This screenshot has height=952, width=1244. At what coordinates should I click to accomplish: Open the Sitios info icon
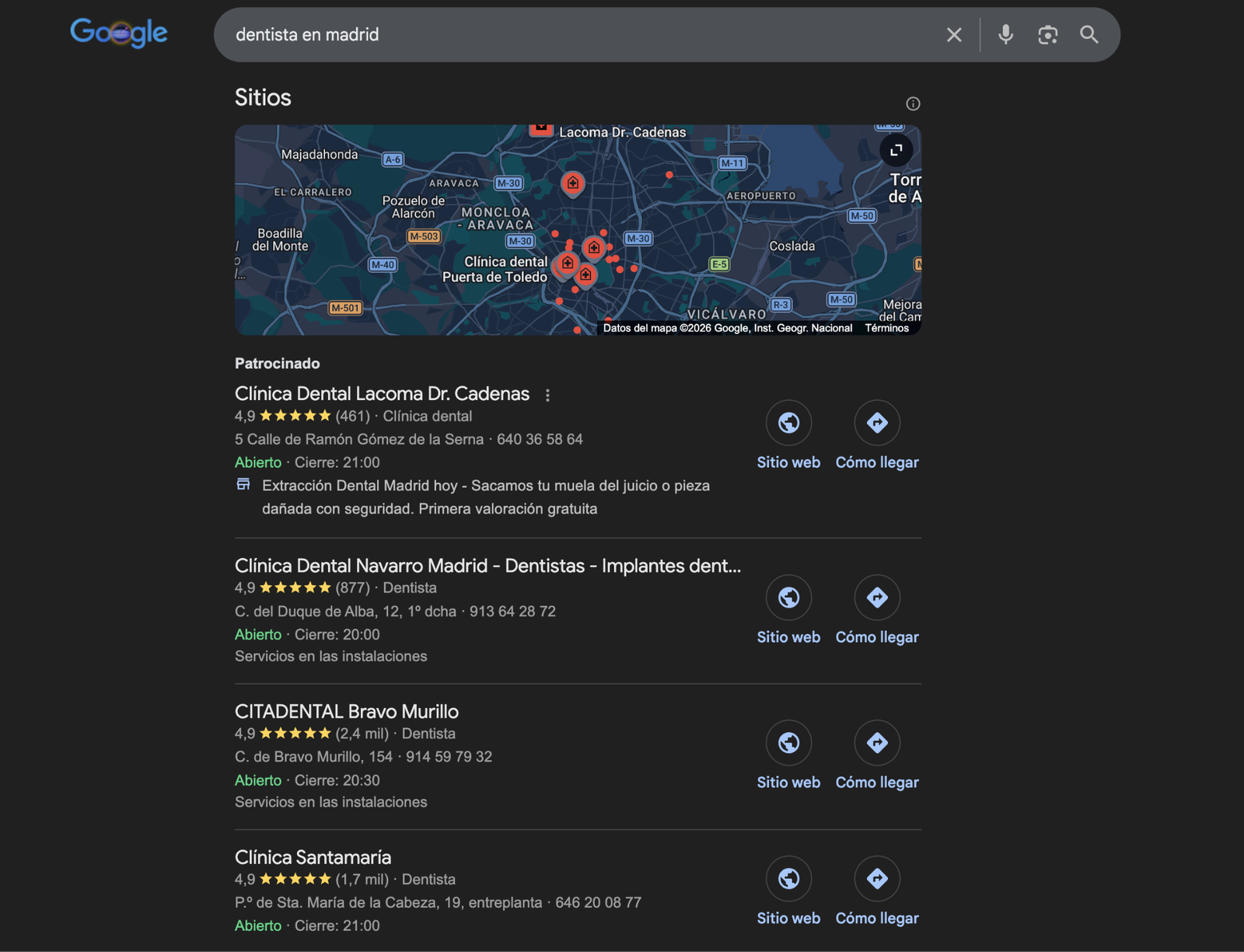point(913,104)
